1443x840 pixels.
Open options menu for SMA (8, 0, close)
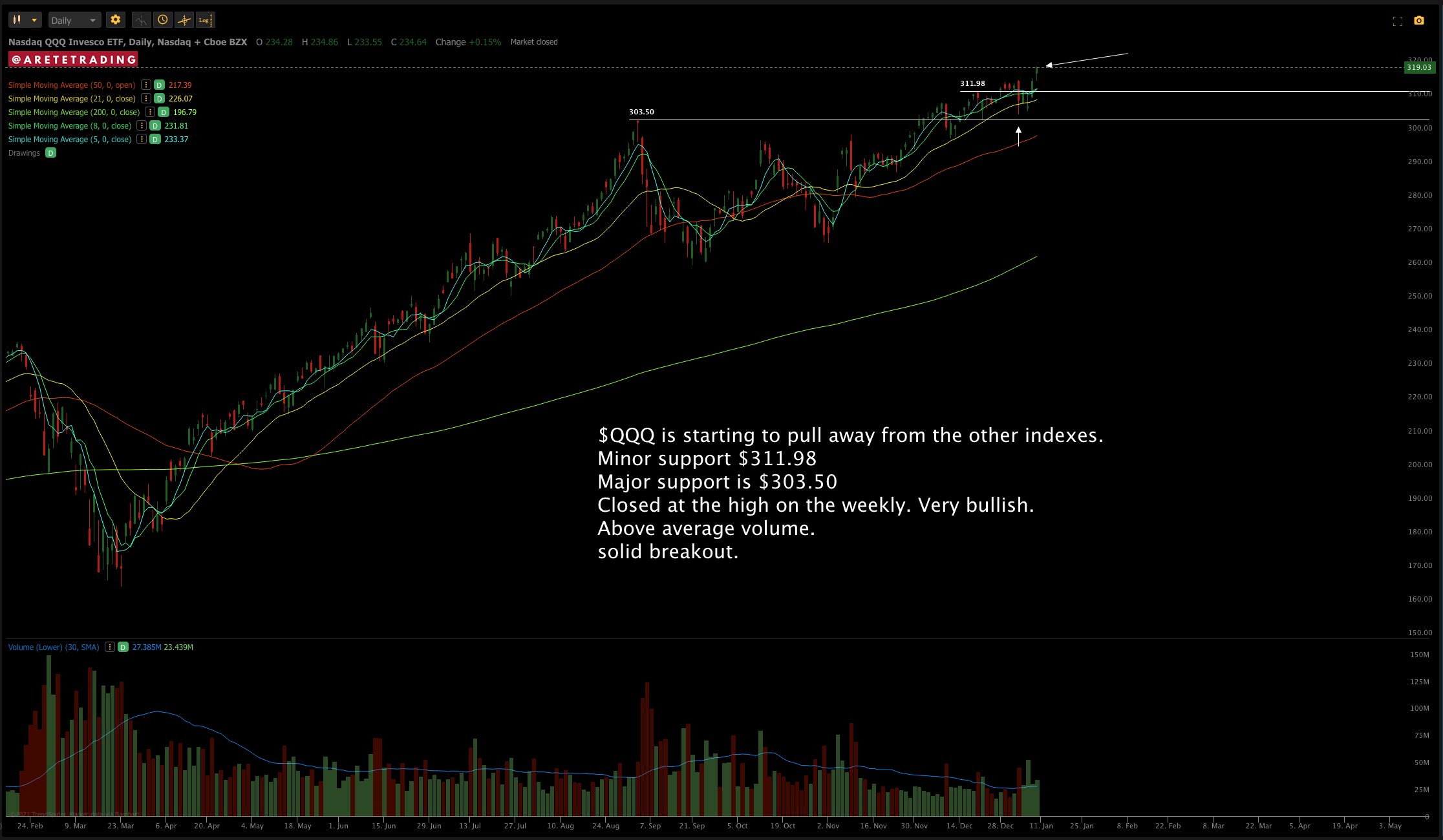click(142, 125)
